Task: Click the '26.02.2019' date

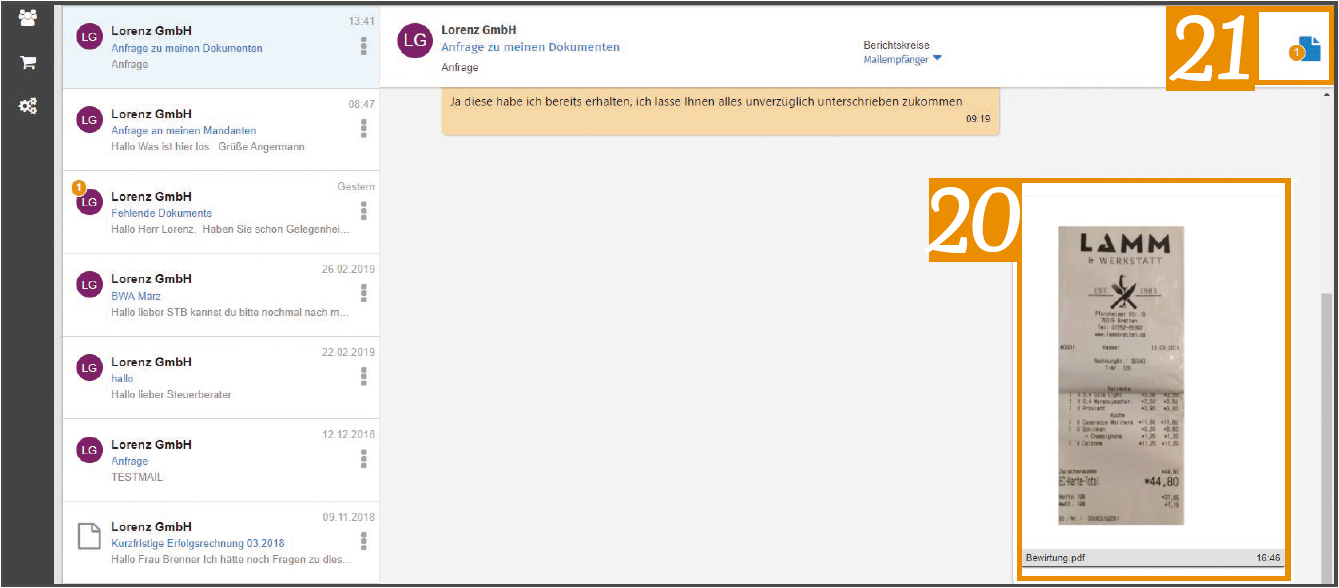Action: (348, 270)
